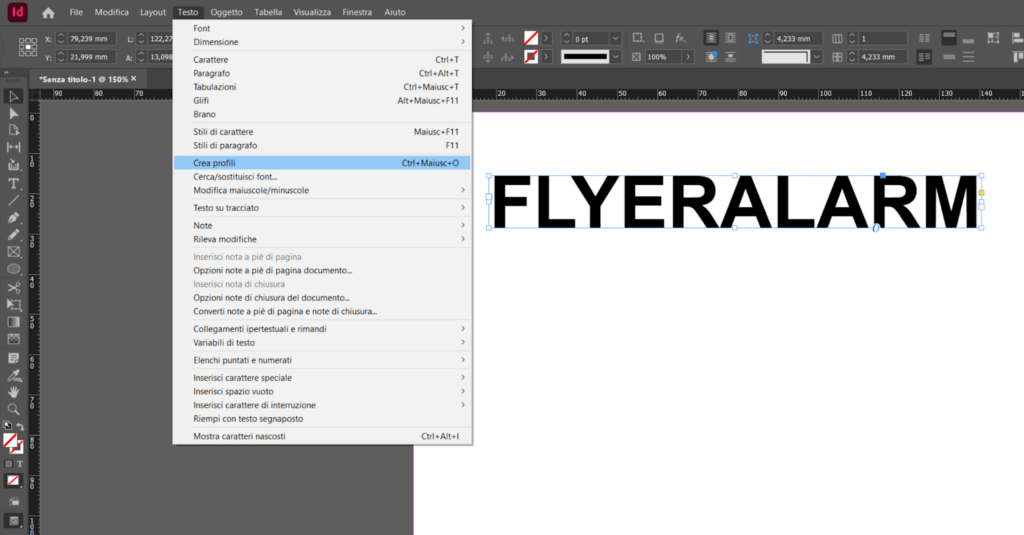Viewport: 1024px width, 535px height.
Task: Select the Line tool
Action: [14, 200]
